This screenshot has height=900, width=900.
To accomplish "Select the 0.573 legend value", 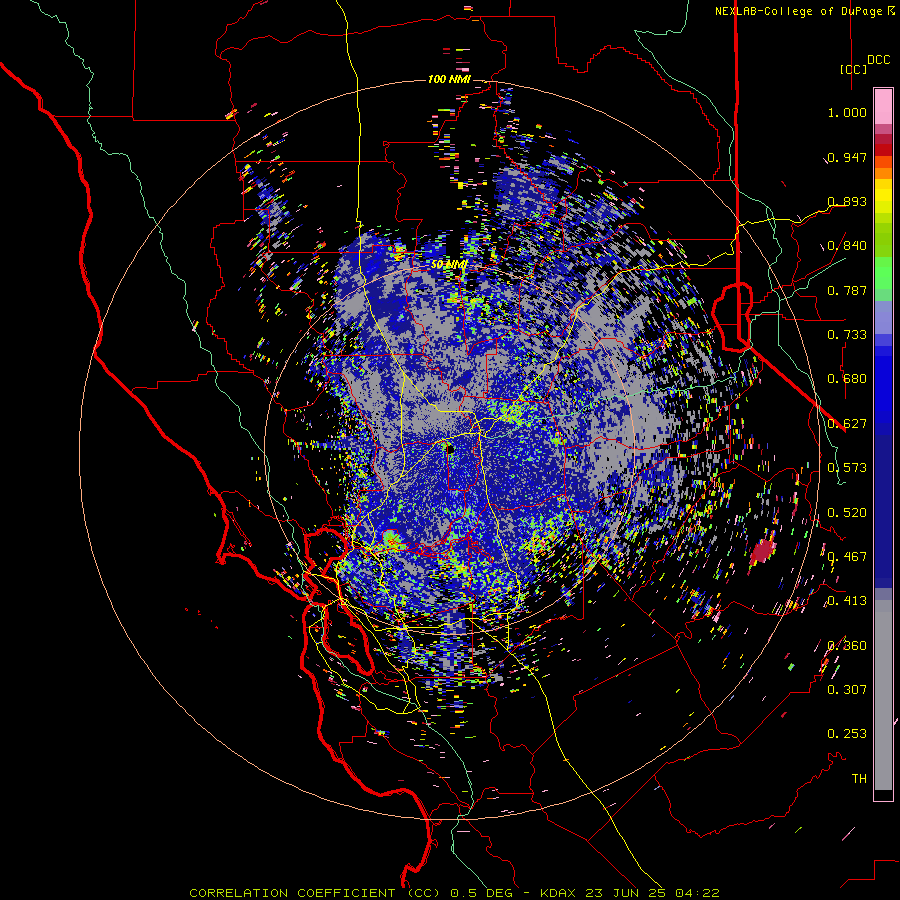I will coord(847,468).
